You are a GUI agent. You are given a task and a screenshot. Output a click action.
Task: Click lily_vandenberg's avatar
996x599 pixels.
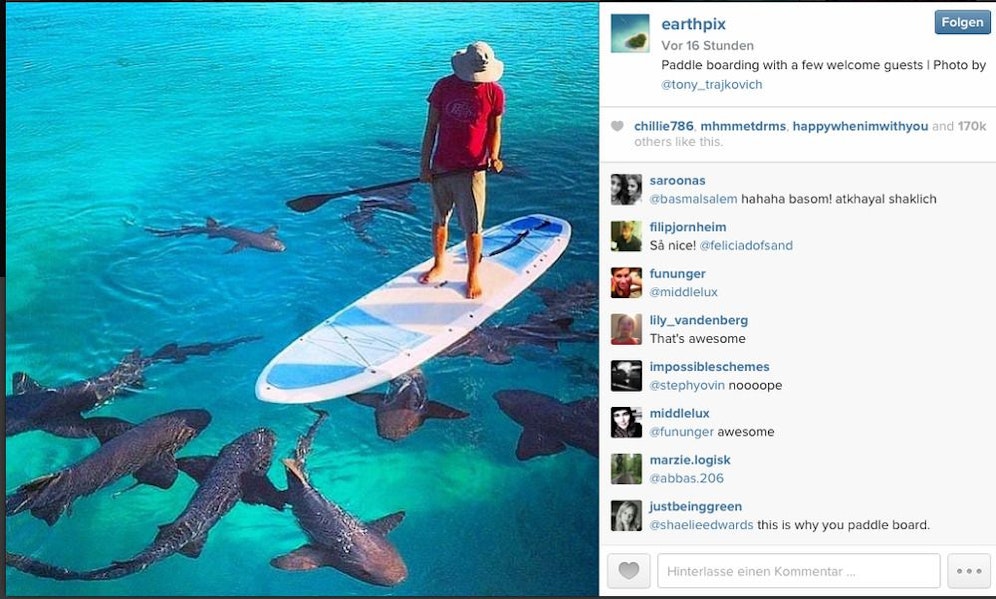626,329
